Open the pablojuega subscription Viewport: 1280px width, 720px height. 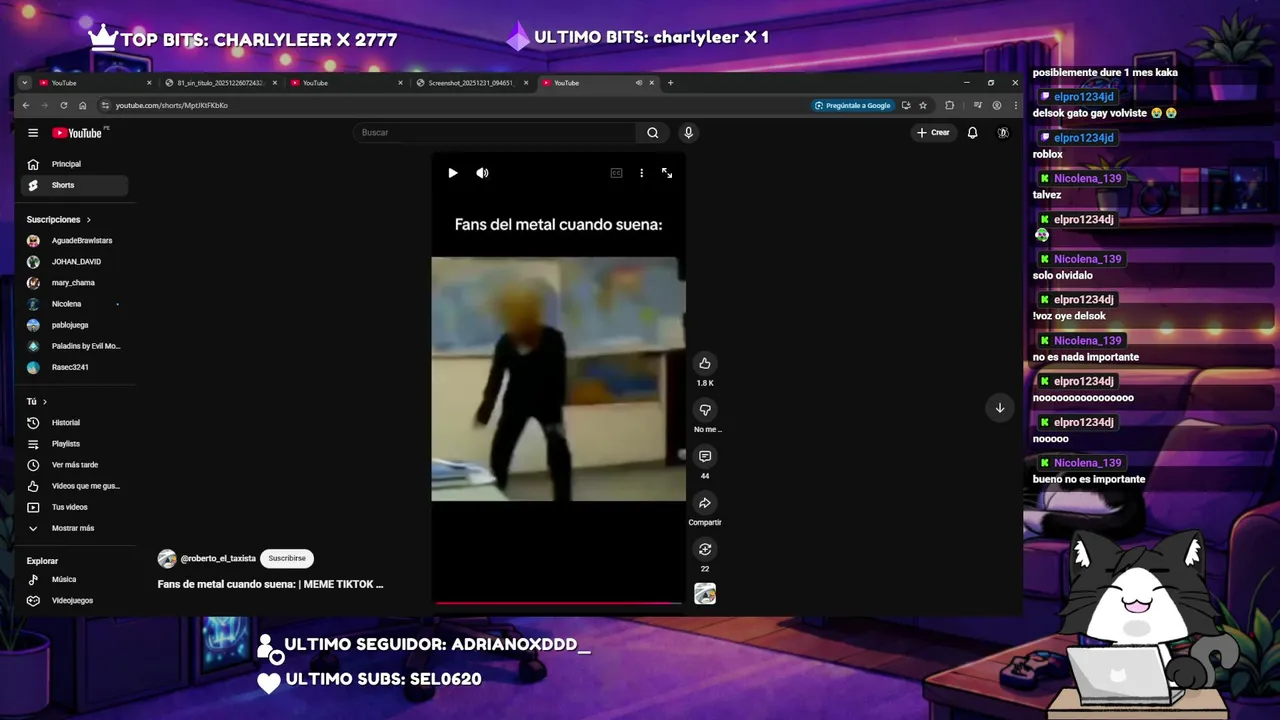point(74,325)
